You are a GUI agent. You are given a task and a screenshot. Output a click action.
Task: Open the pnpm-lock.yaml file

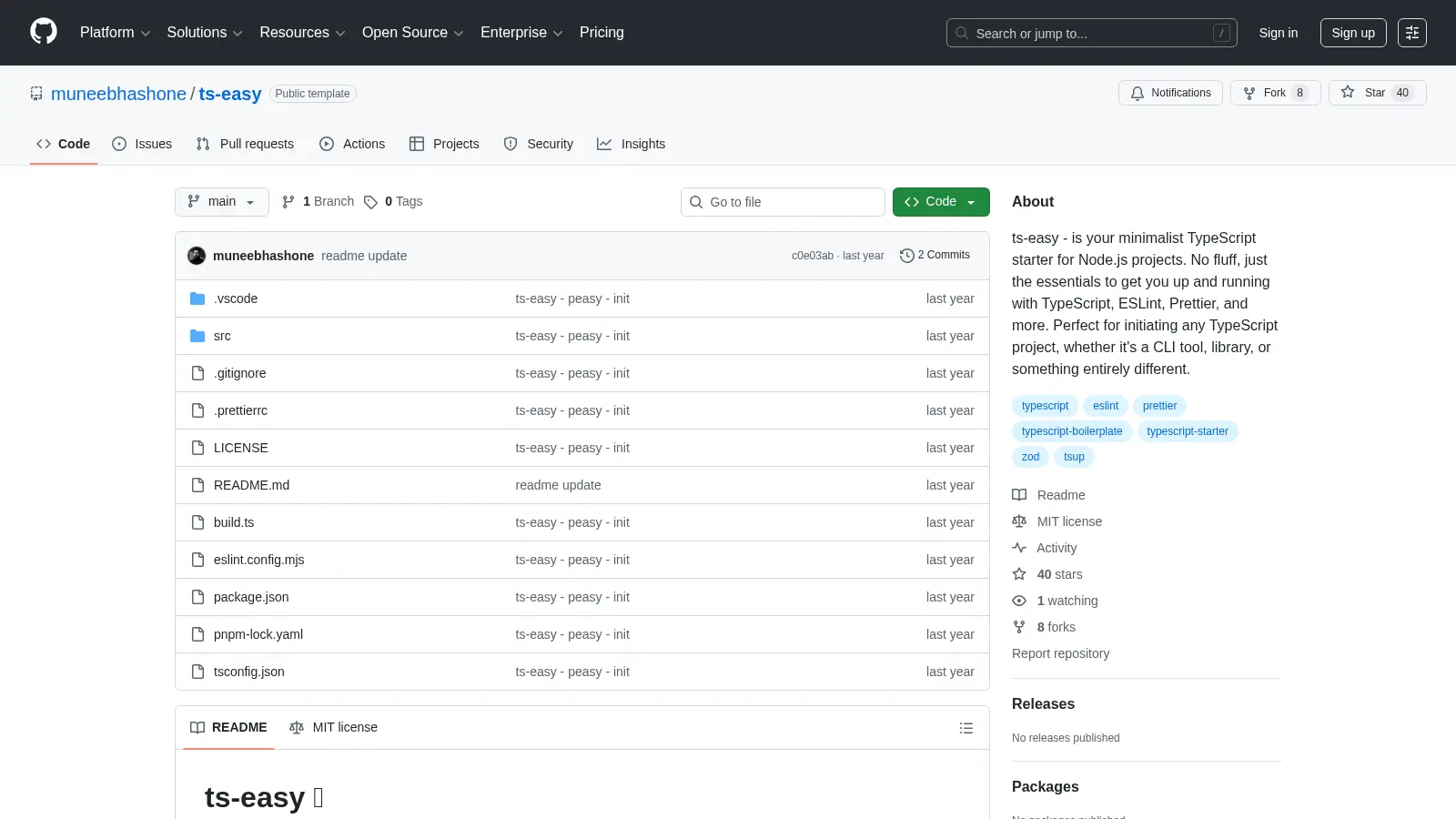tap(258, 634)
